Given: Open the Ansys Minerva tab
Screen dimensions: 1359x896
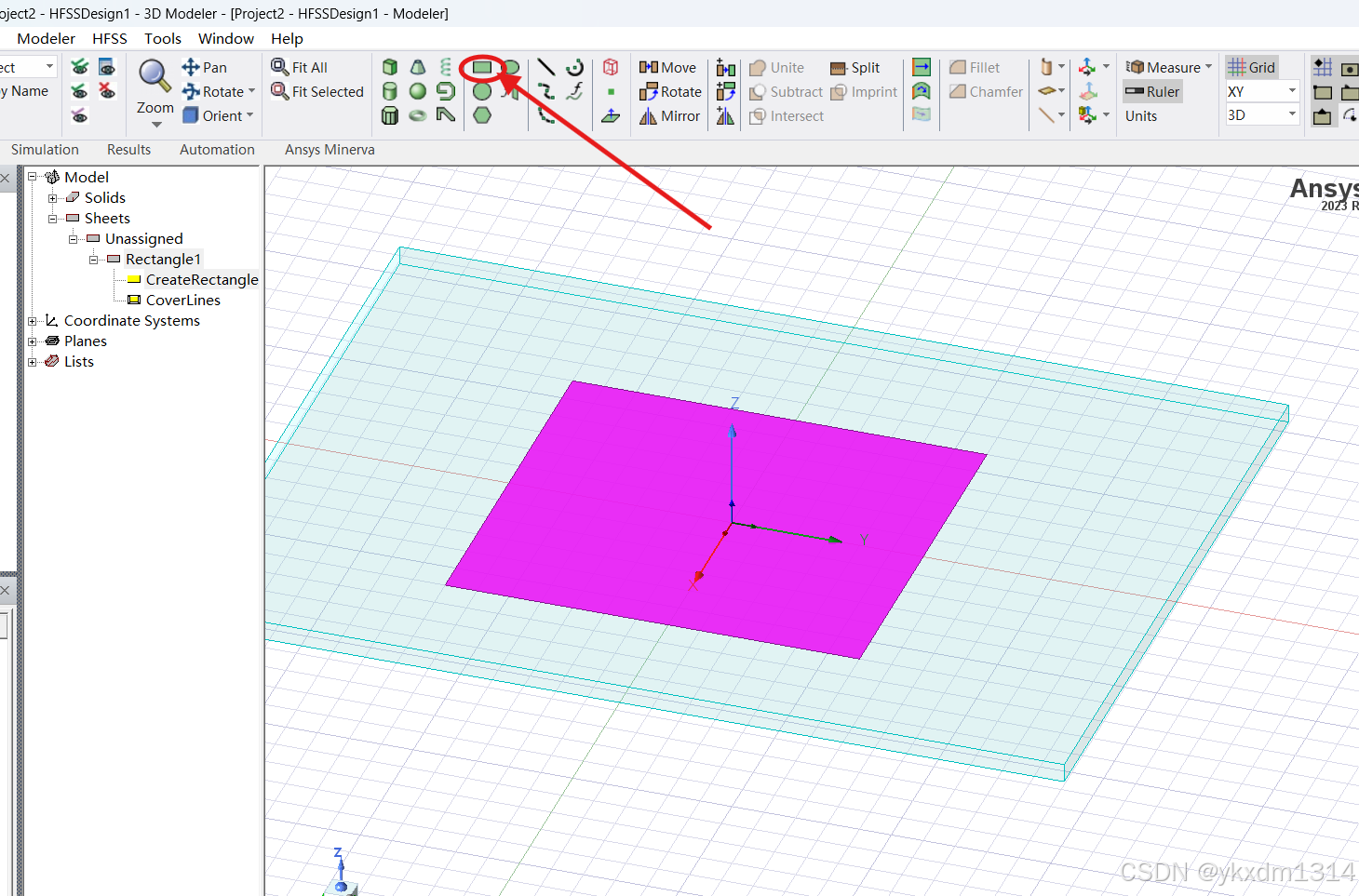Looking at the screenshot, I should tap(330, 149).
